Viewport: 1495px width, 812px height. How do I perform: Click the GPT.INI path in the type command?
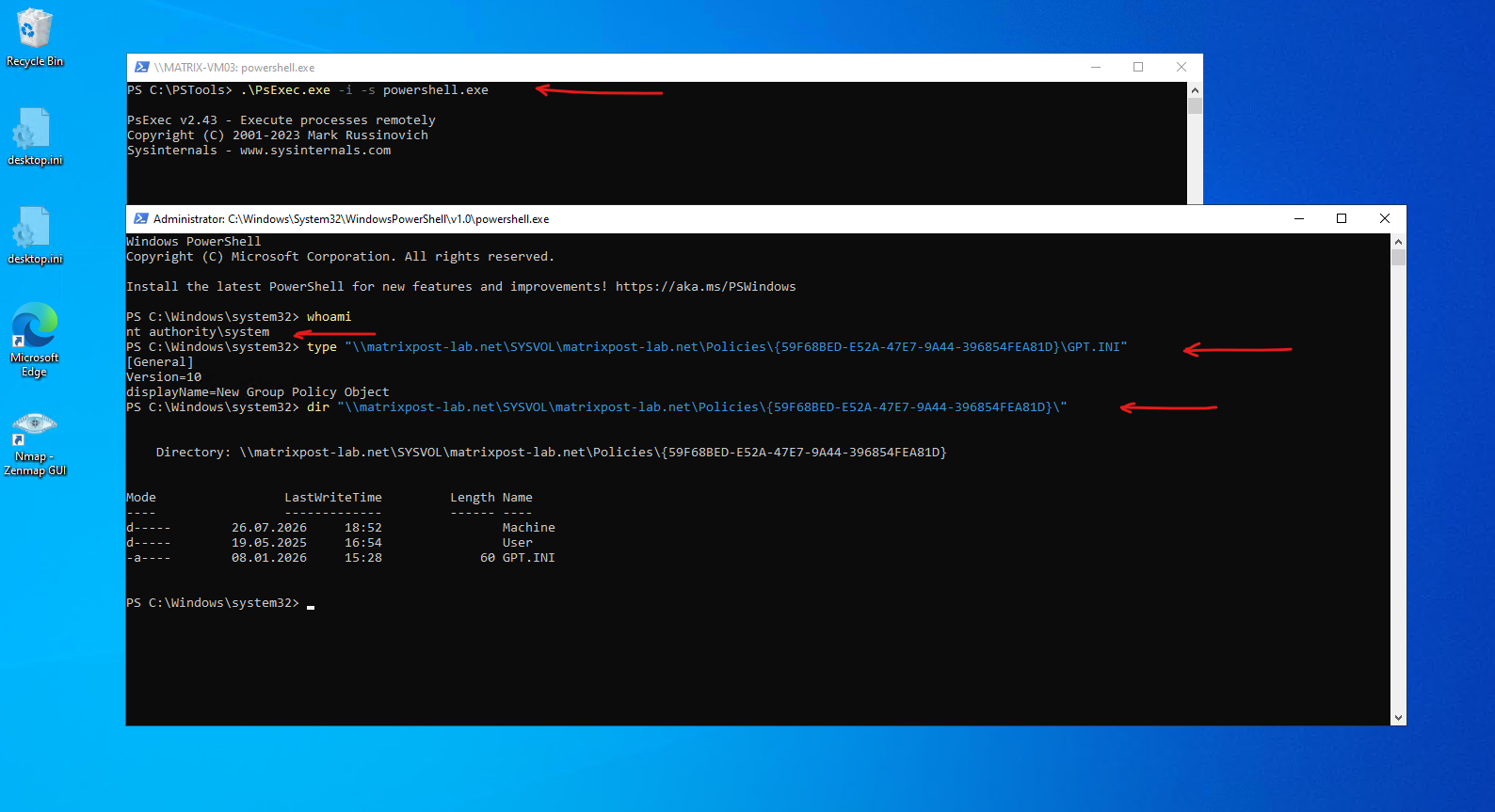[x=736, y=347]
